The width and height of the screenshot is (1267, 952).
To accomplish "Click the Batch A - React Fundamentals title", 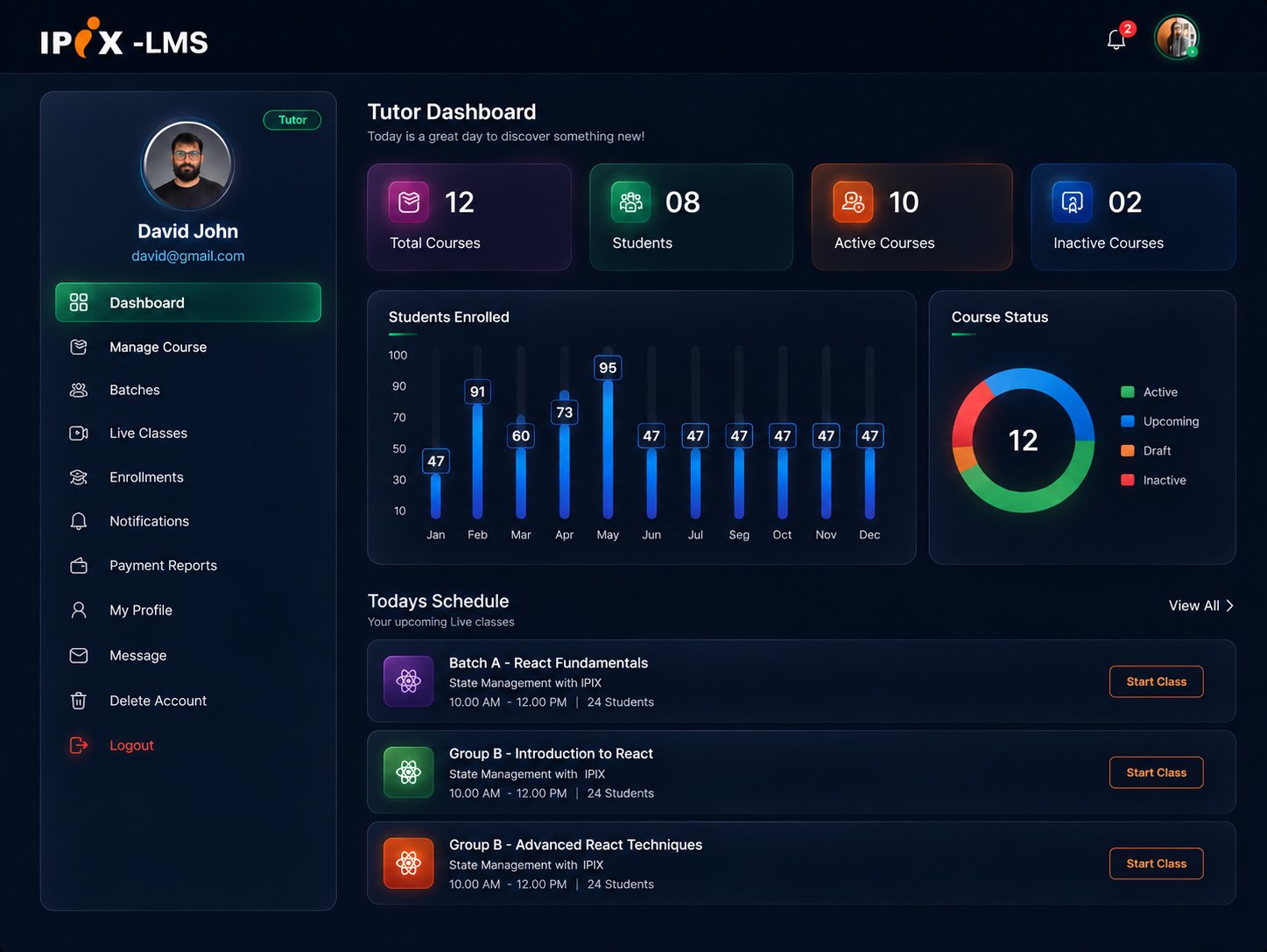I will 548,663.
